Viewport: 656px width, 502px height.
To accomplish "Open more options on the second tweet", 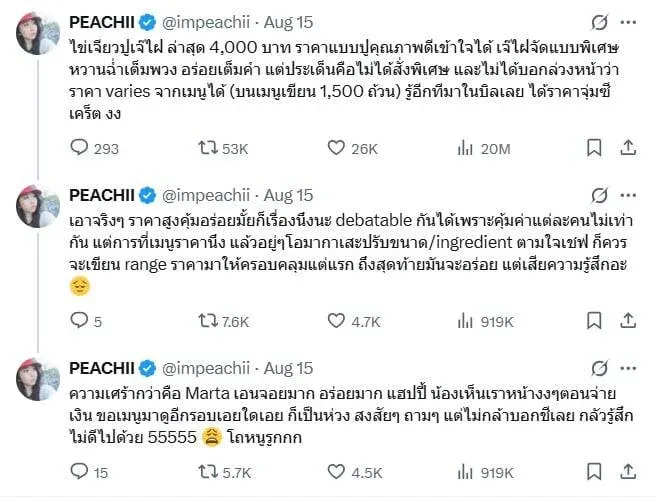I will click(x=627, y=194).
